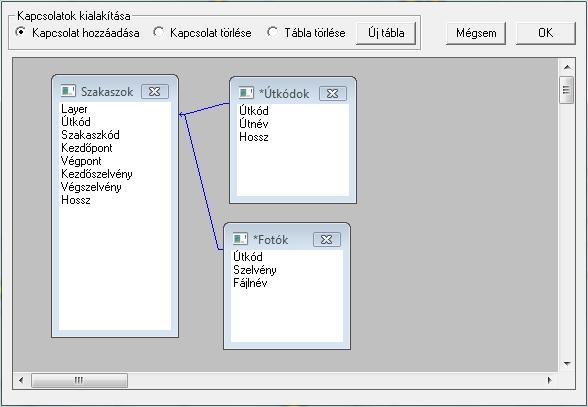The width and height of the screenshot is (588, 407).
Task: Close the *Útkódok table box
Action: 333,93
